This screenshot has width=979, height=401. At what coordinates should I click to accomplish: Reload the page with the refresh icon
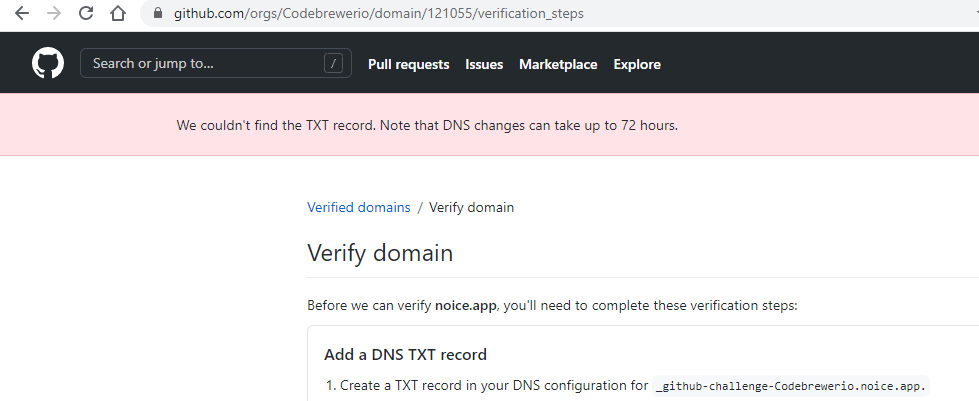coord(86,13)
